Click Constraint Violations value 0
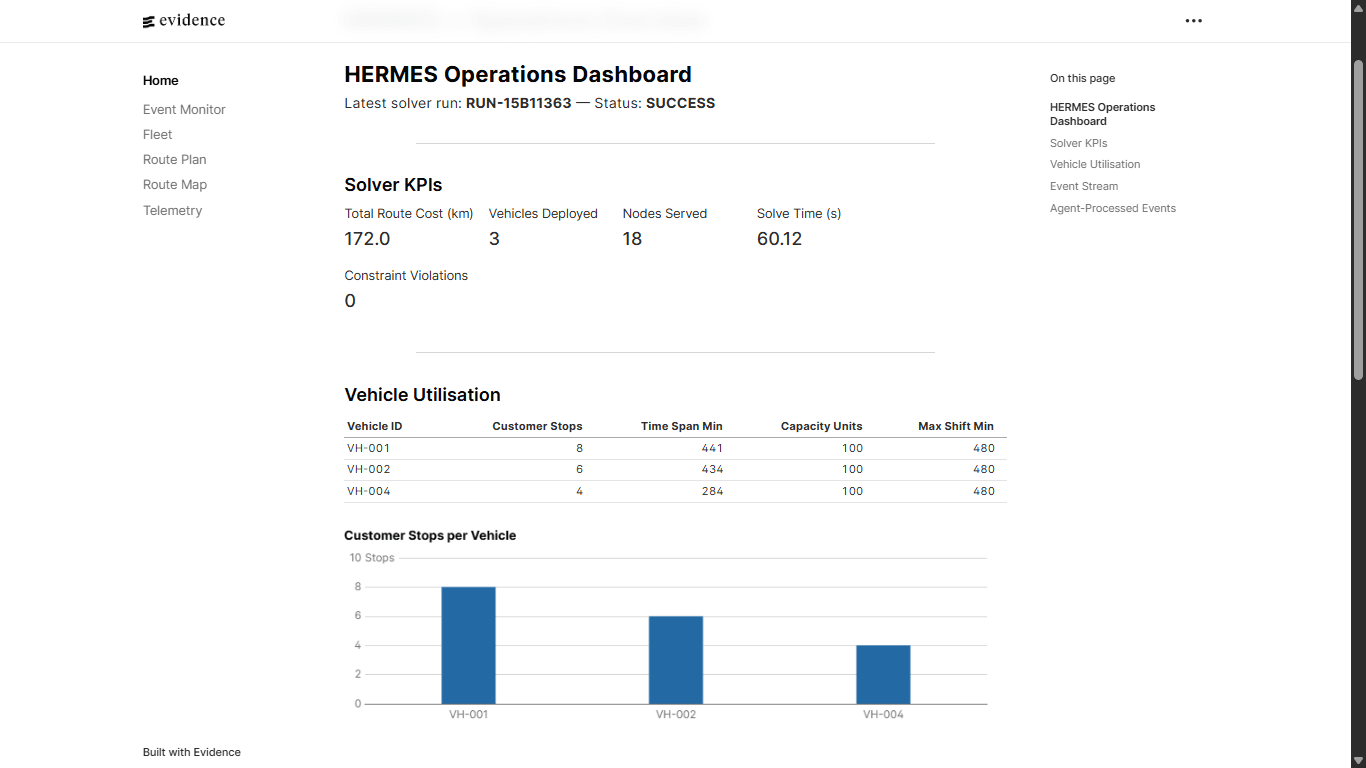1366x768 pixels. 350,301
